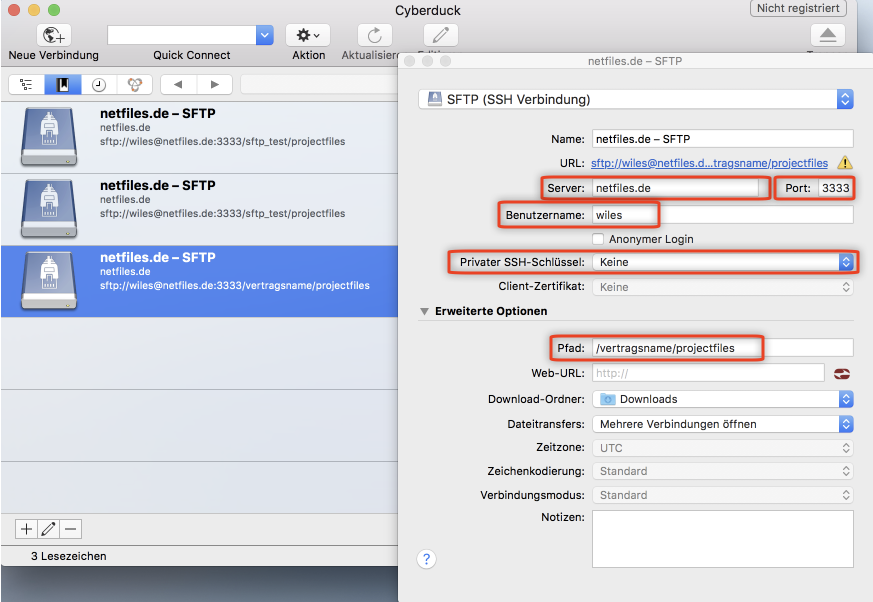The width and height of the screenshot is (873, 602).
Task: Open the Verbindungsmodus dropdown
Action: tap(723, 495)
